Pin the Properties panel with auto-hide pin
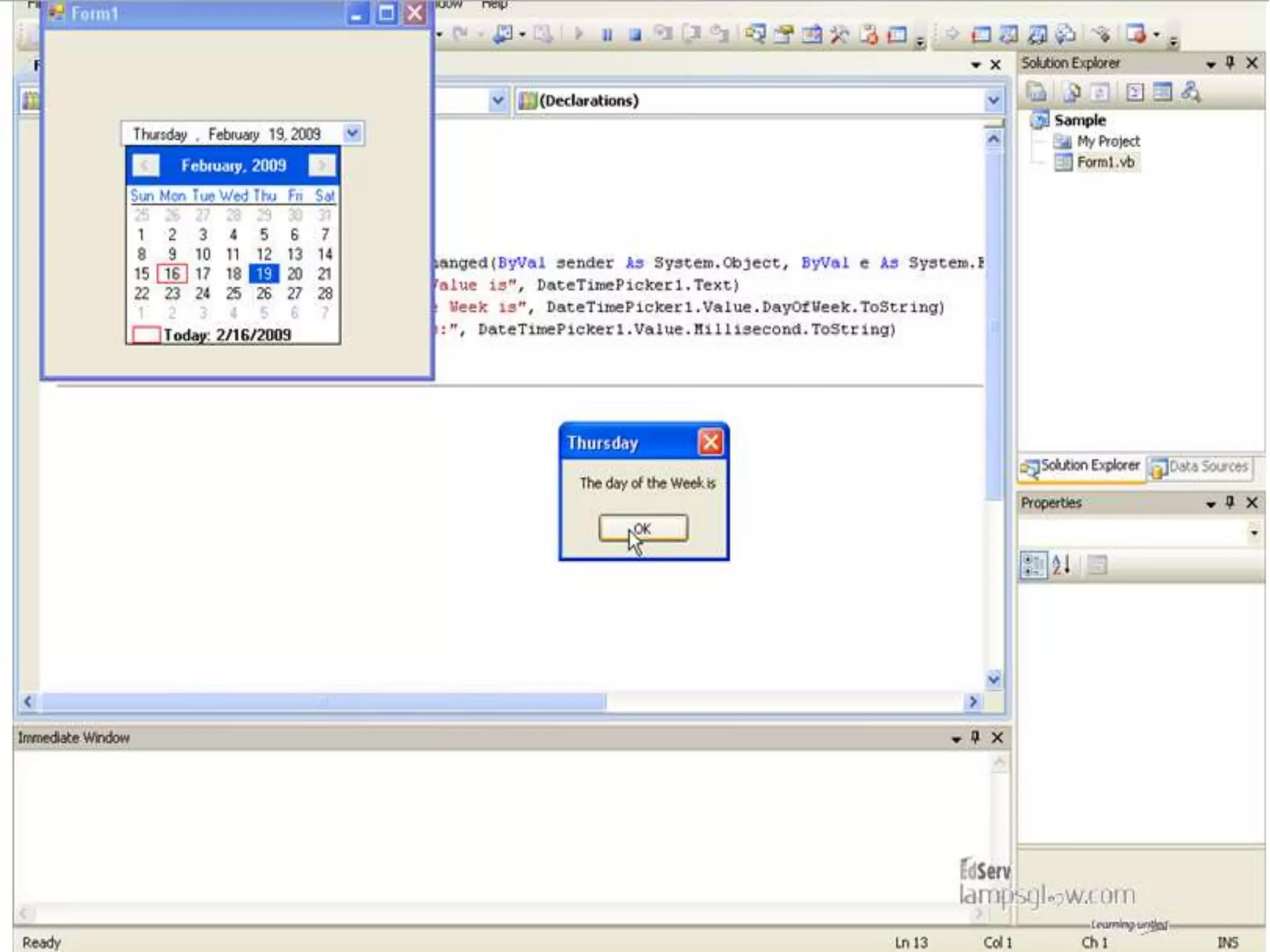Image resolution: width=1270 pixels, height=952 pixels. point(1230,502)
